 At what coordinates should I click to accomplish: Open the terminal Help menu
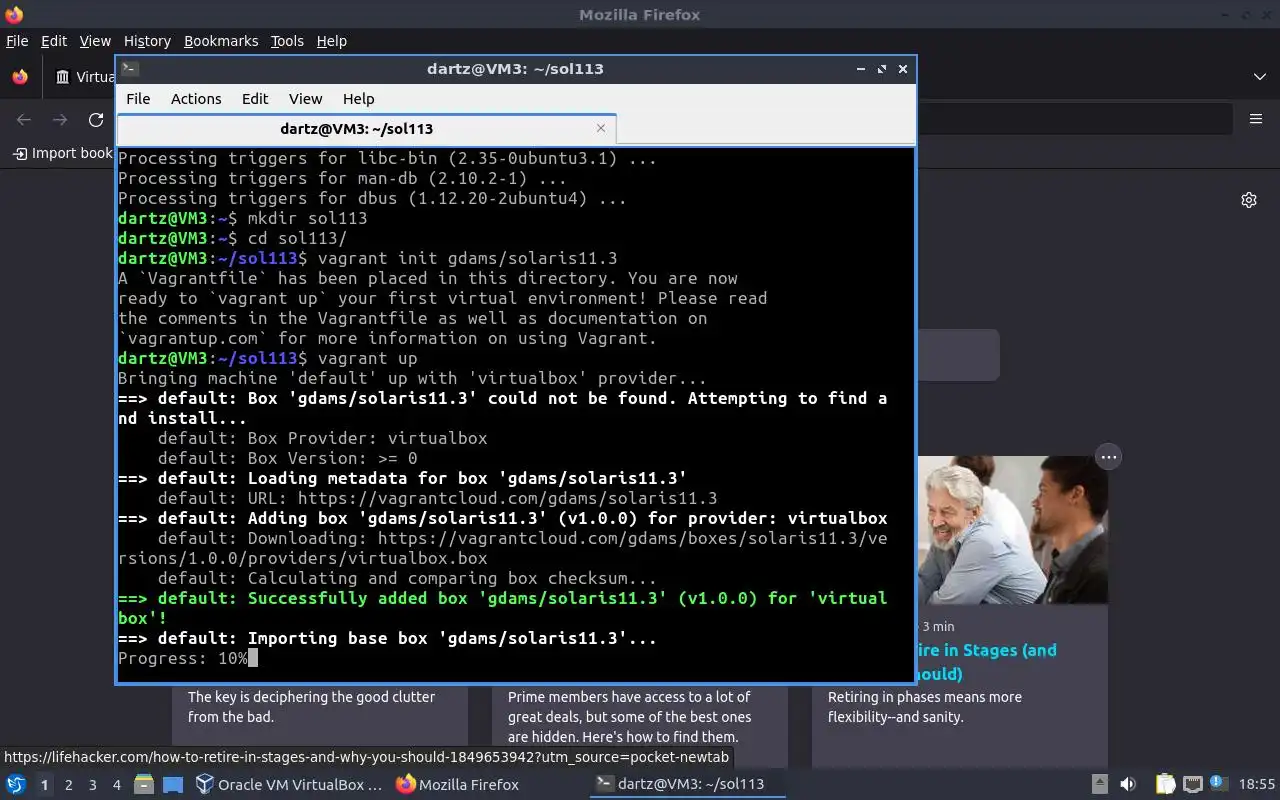coord(358,98)
